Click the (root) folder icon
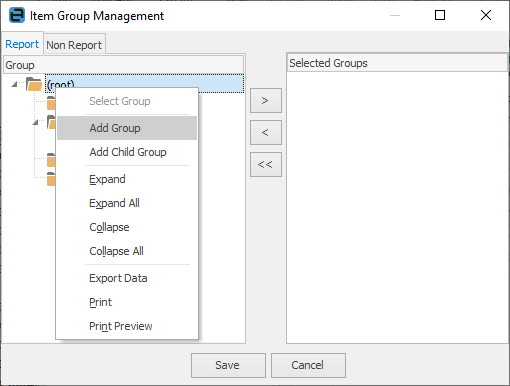The image size is (510, 386). coord(34,84)
